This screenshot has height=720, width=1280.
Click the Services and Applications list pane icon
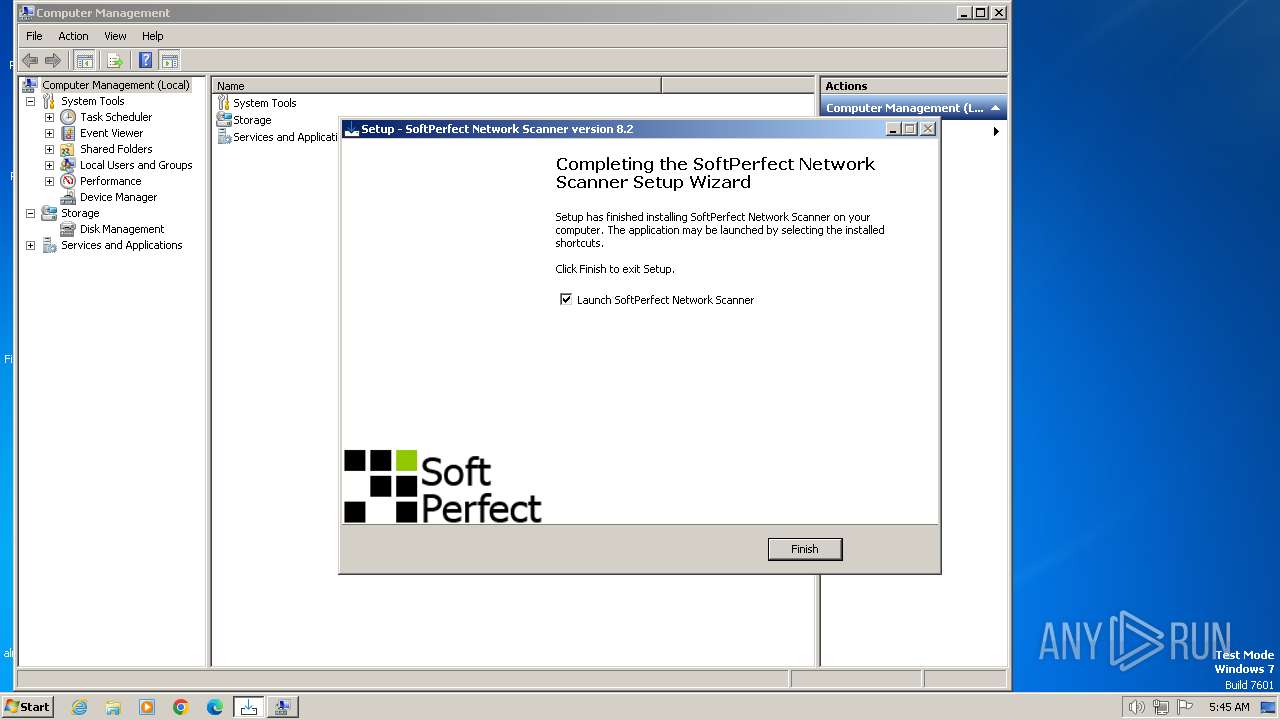(x=224, y=137)
